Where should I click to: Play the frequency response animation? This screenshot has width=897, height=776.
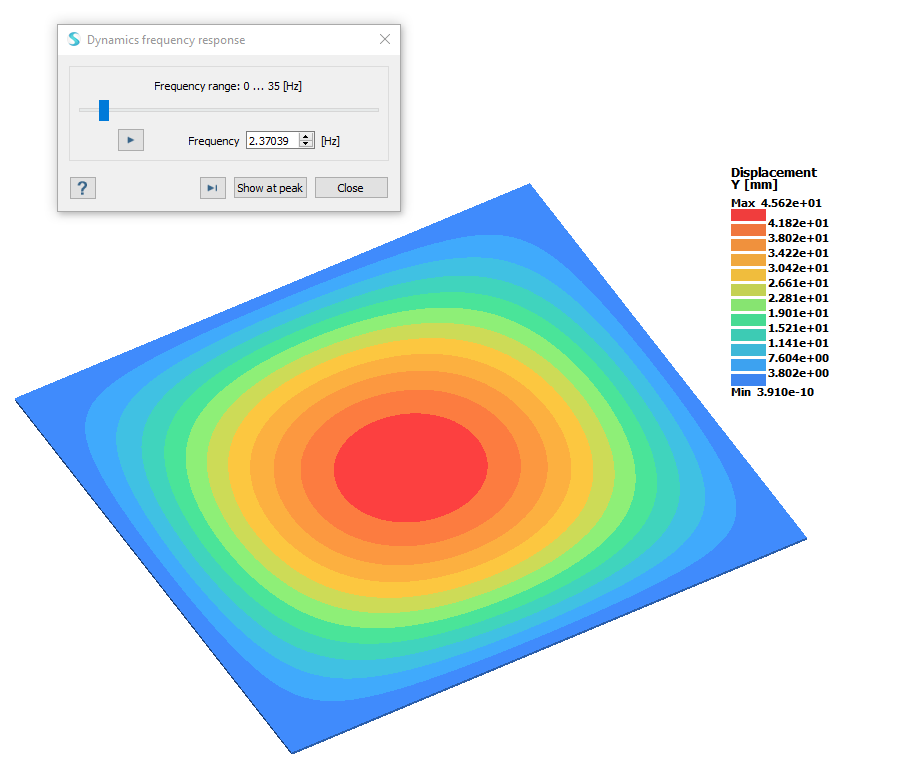click(131, 140)
